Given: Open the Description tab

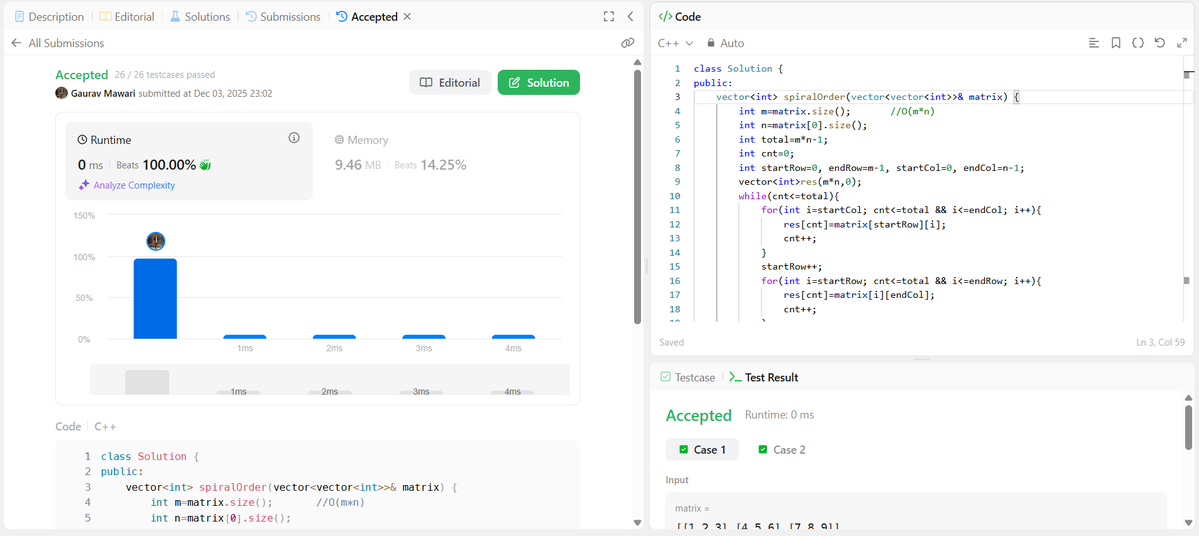Looking at the screenshot, I should point(49,17).
